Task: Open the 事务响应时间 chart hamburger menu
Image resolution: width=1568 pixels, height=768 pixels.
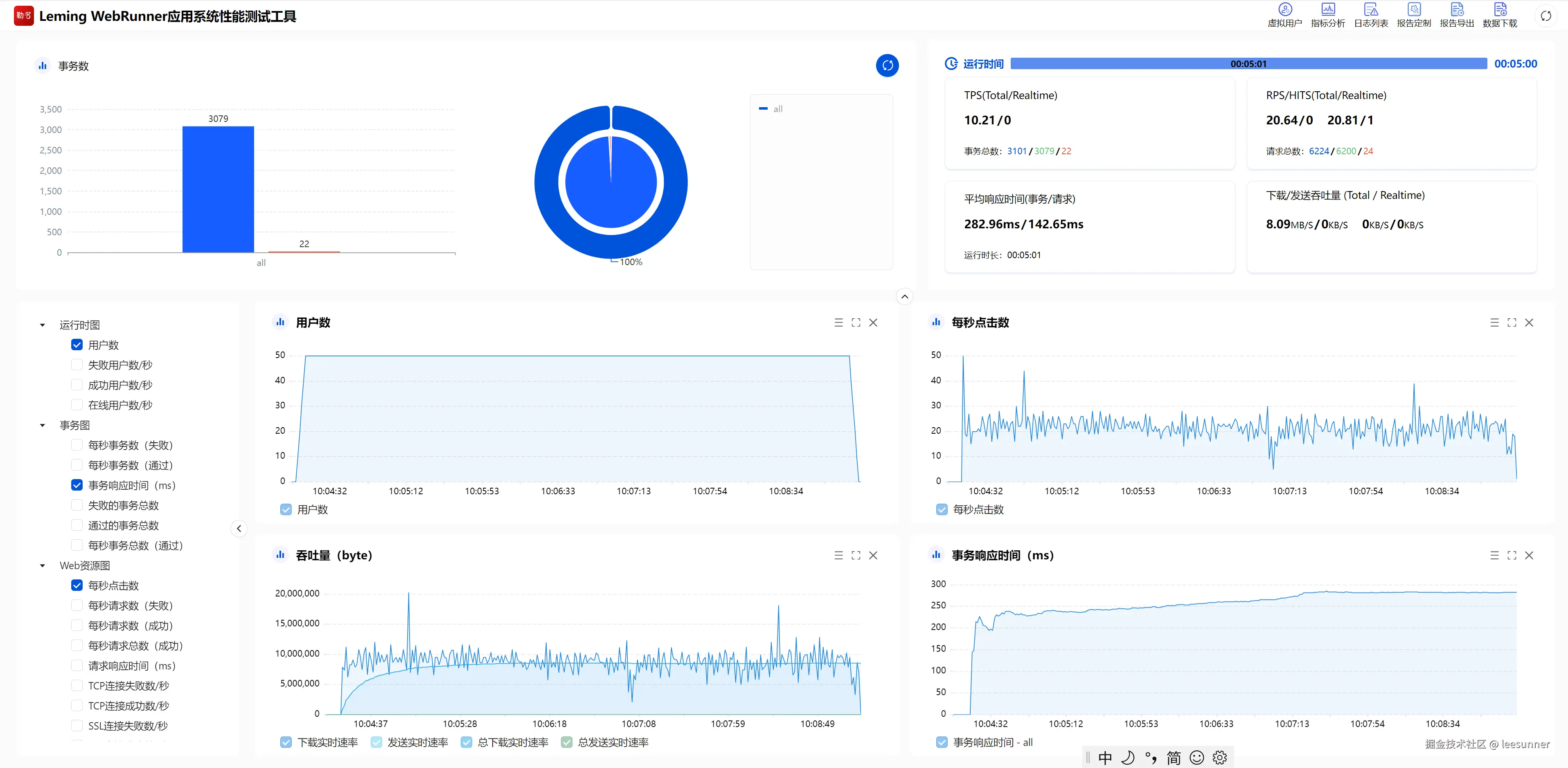Action: click(1494, 555)
